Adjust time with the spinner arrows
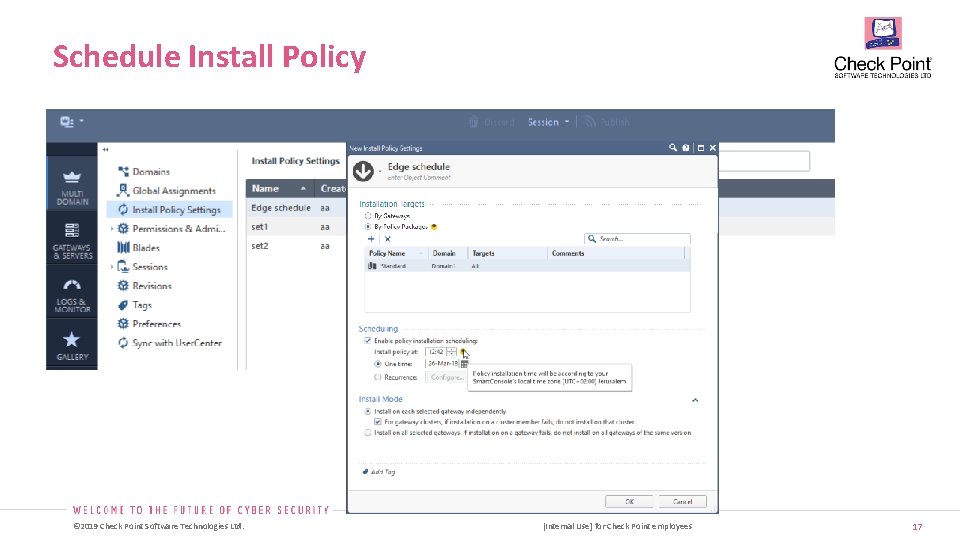This screenshot has height=540, width=960. 452,351
